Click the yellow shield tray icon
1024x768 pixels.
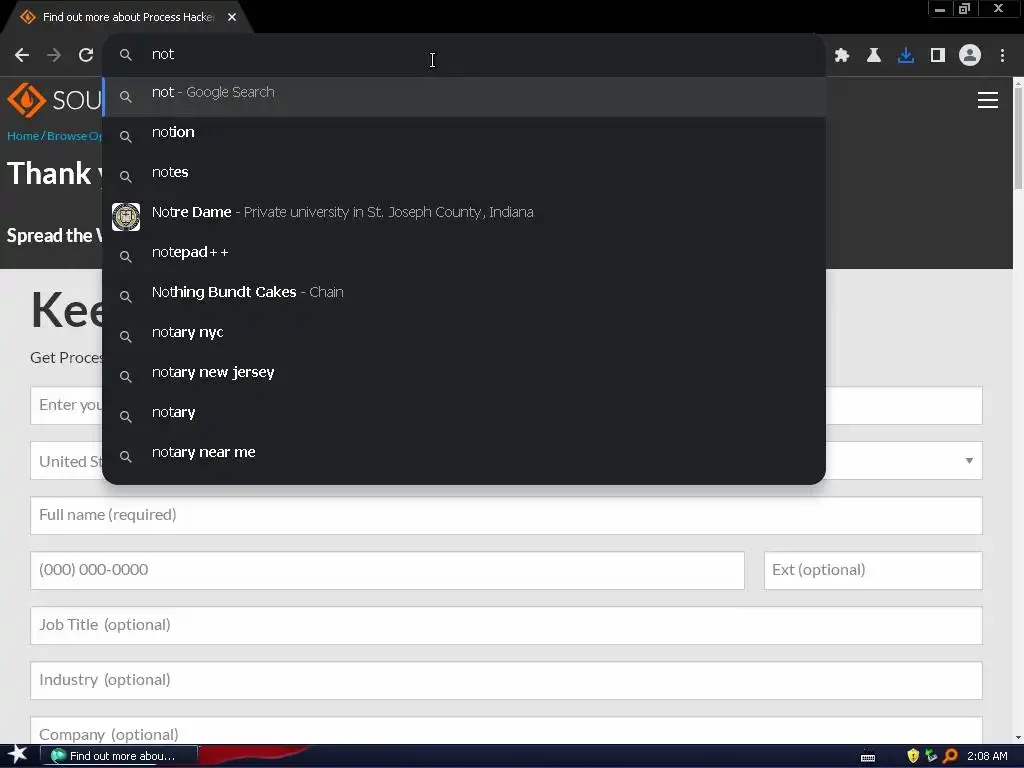tap(913, 756)
